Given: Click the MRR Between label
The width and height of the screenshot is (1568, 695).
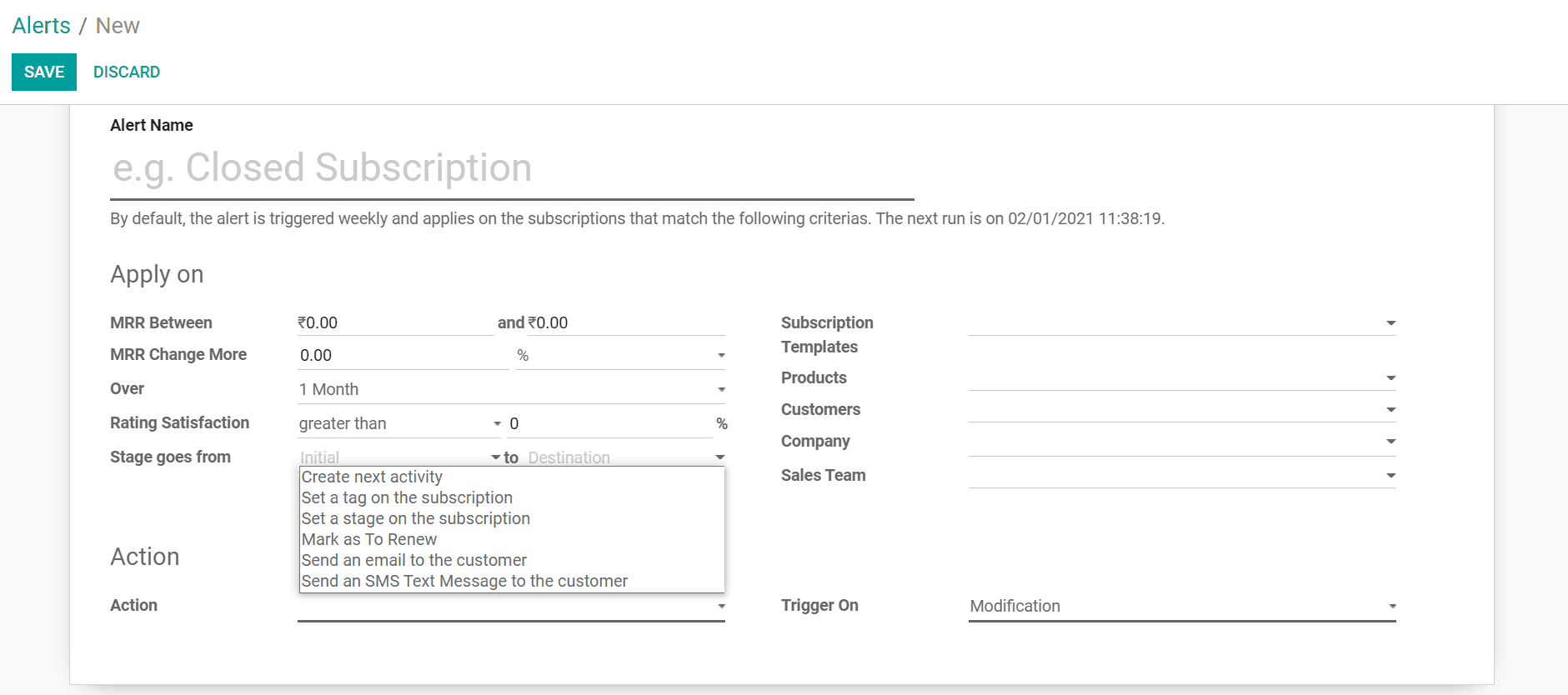Looking at the screenshot, I should click(161, 323).
